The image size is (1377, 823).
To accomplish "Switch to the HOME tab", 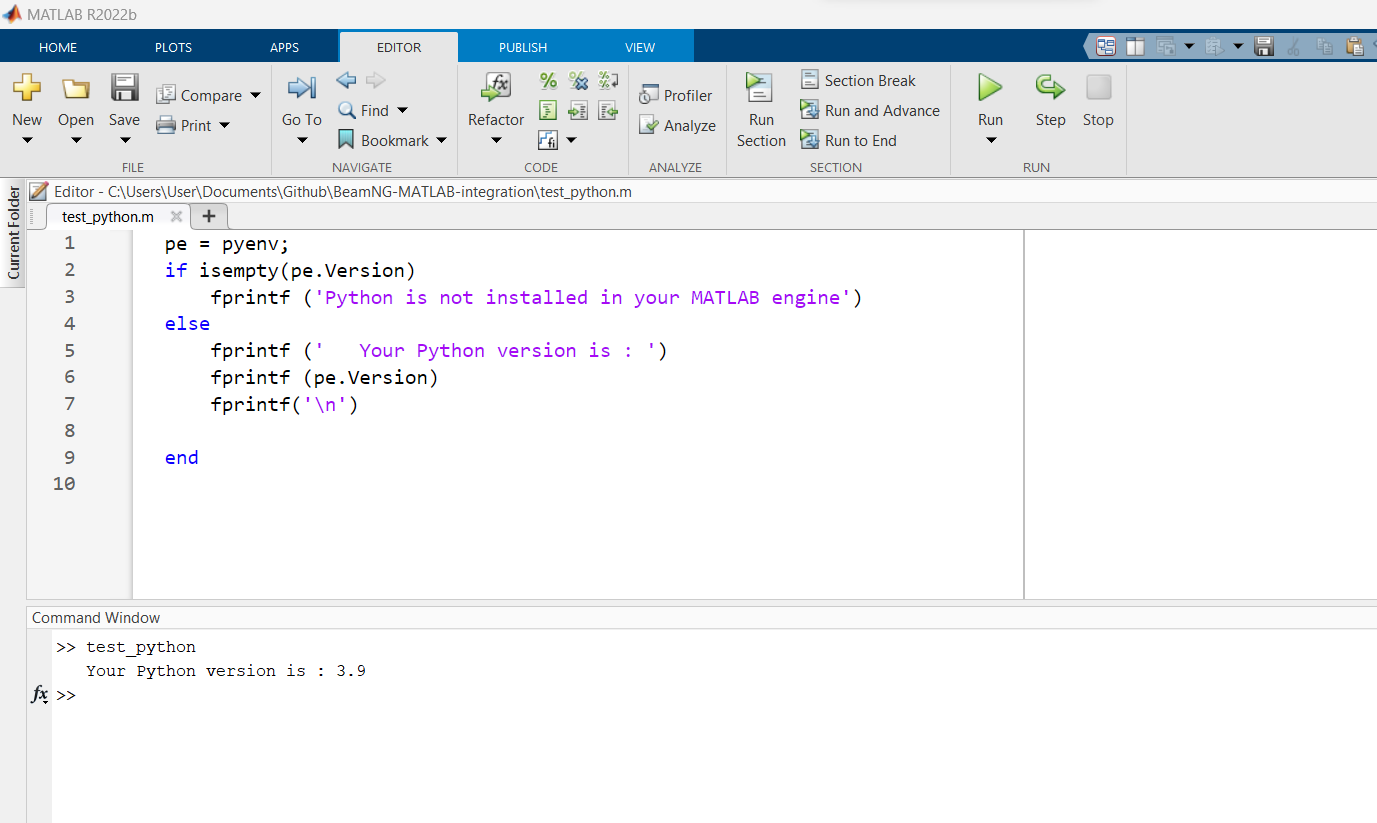I will pyautogui.click(x=58, y=47).
